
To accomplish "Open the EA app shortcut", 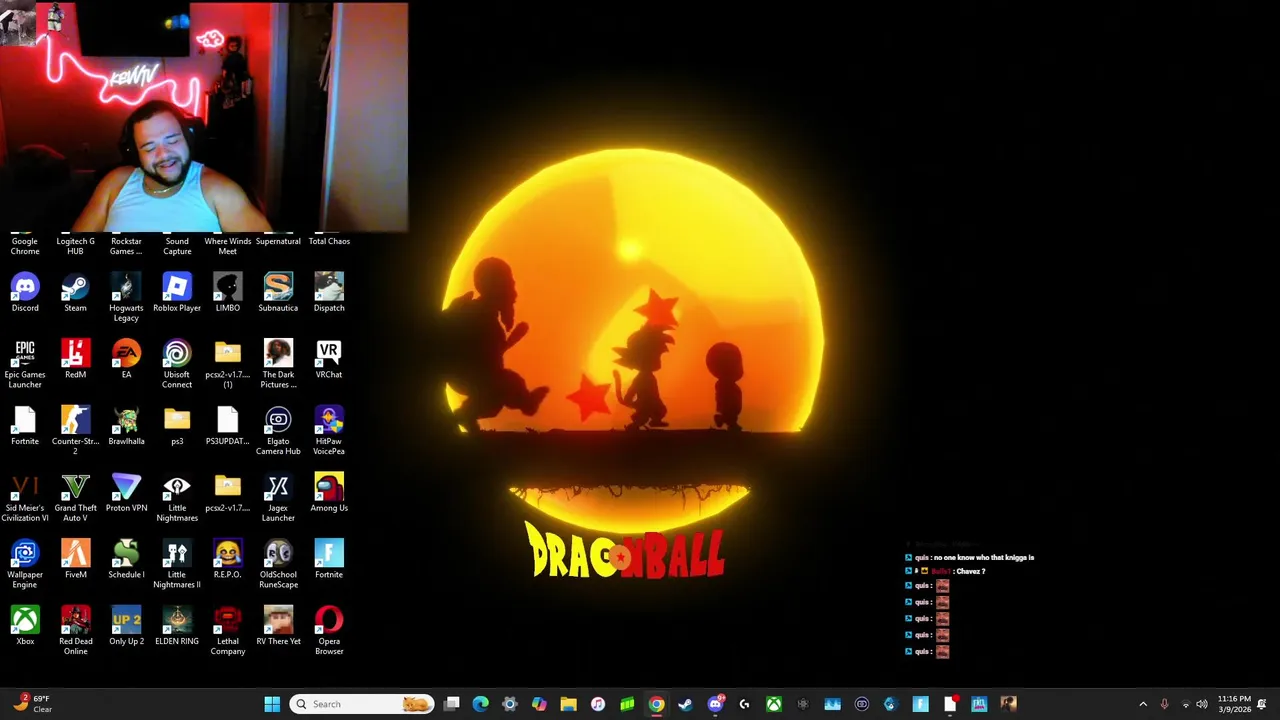I will click(x=126, y=360).
